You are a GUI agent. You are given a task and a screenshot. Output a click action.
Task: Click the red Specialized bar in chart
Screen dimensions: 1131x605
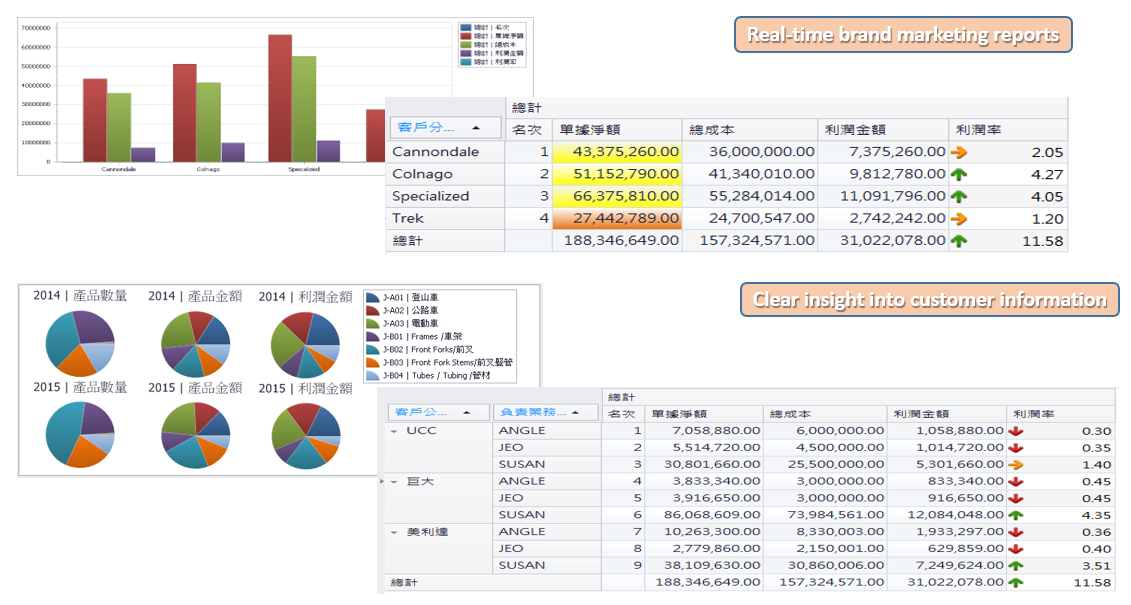pos(280,98)
